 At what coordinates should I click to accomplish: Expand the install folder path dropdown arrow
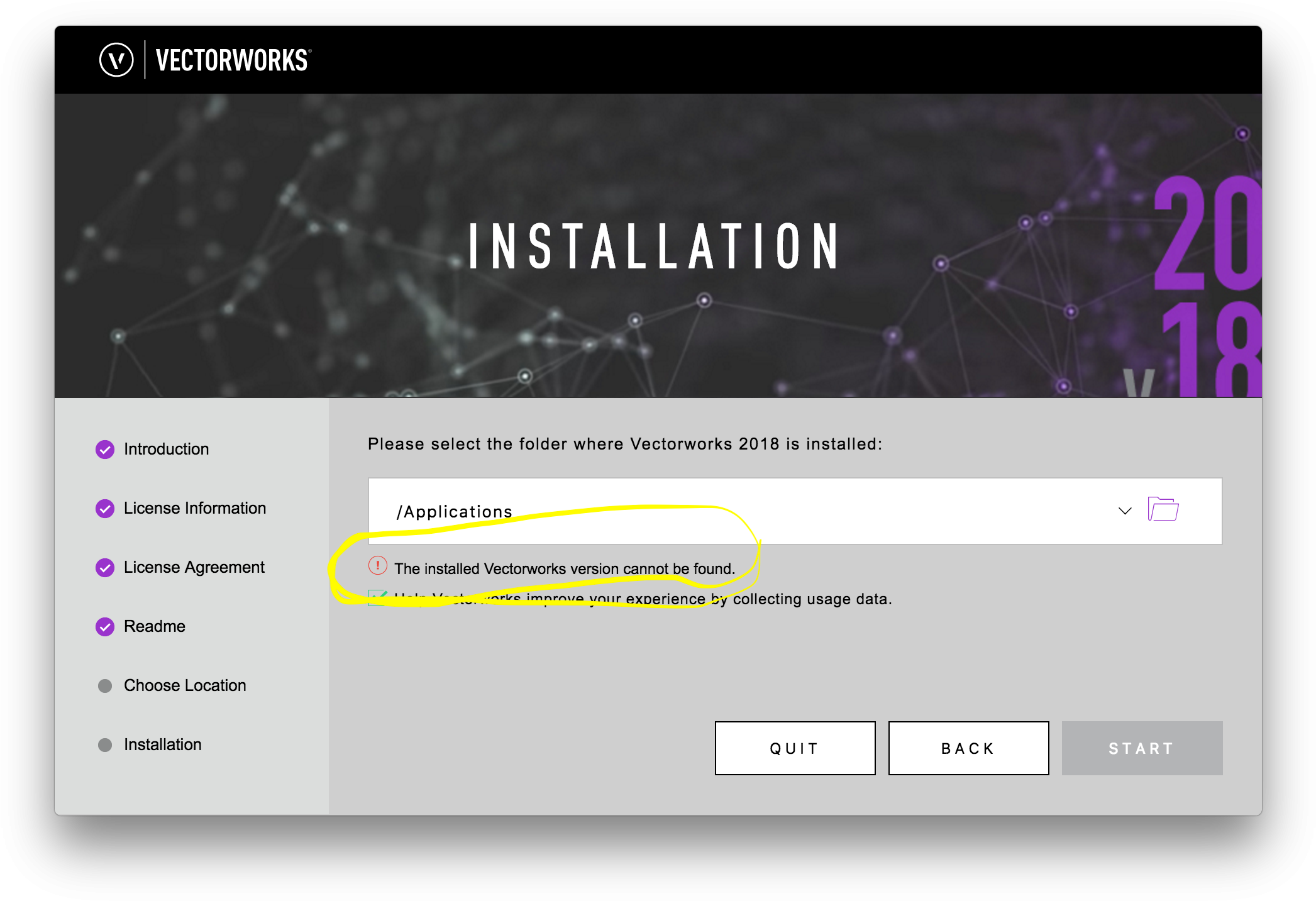pyautogui.click(x=1125, y=511)
